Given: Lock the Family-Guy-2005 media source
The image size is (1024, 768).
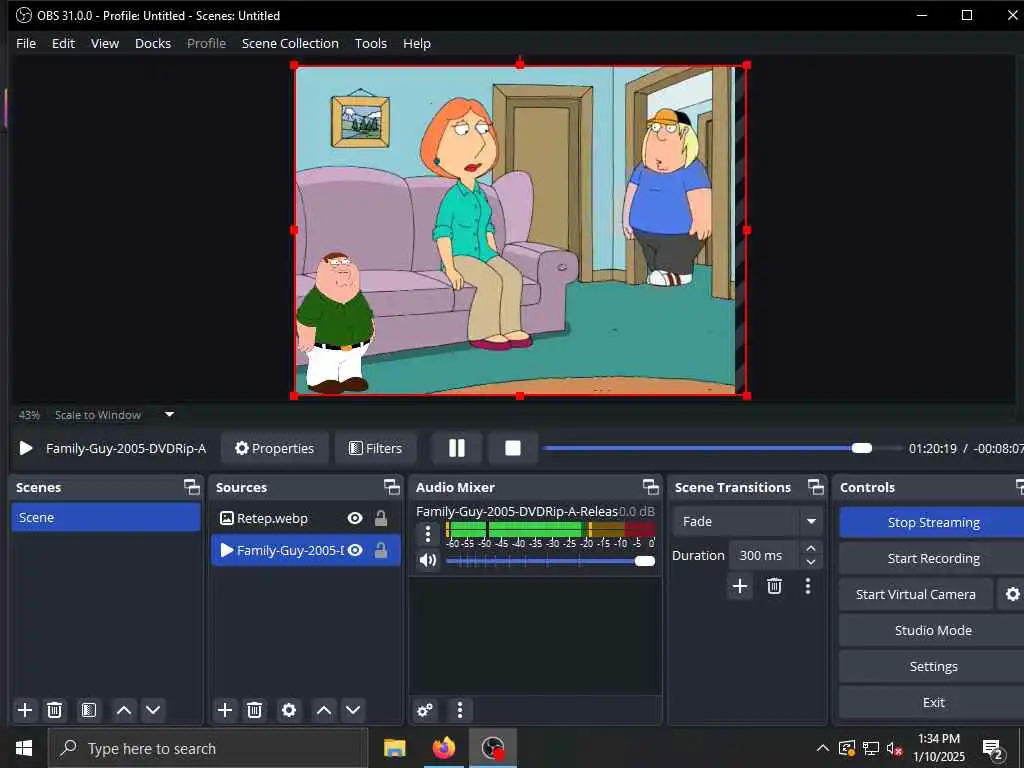Looking at the screenshot, I should click(381, 550).
